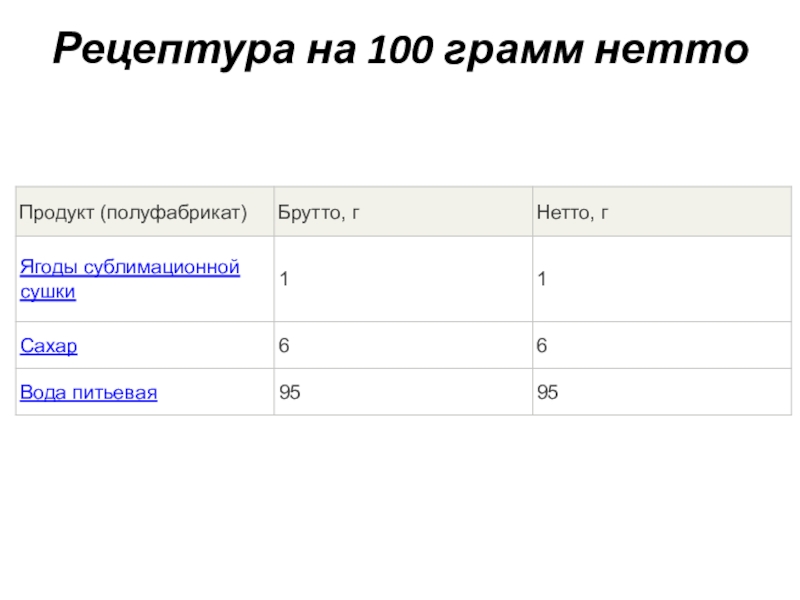Click the word 'на' in the slide title

[x=334, y=48]
